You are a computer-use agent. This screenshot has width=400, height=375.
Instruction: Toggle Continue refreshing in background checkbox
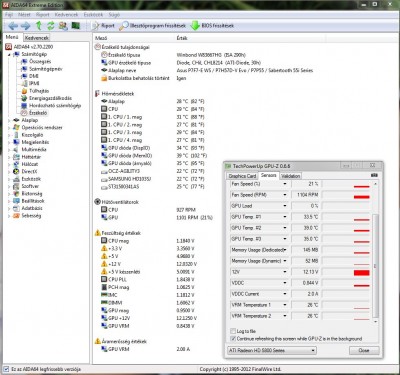[x=233, y=339]
